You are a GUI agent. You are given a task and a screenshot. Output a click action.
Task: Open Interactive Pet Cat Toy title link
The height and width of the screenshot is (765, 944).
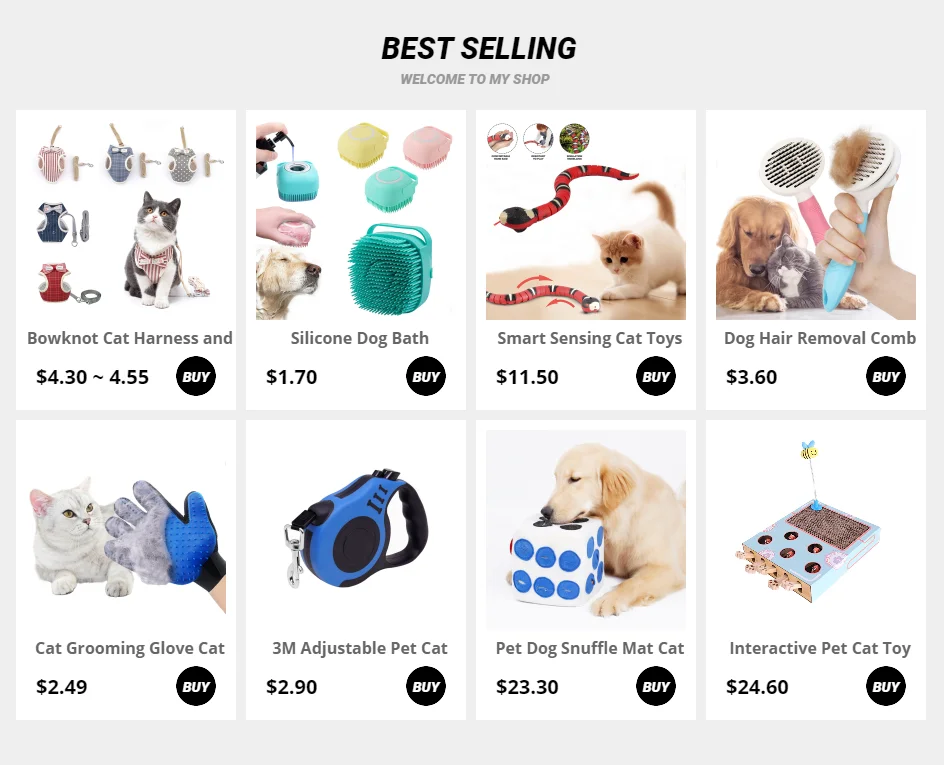click(x=819, y=648)
